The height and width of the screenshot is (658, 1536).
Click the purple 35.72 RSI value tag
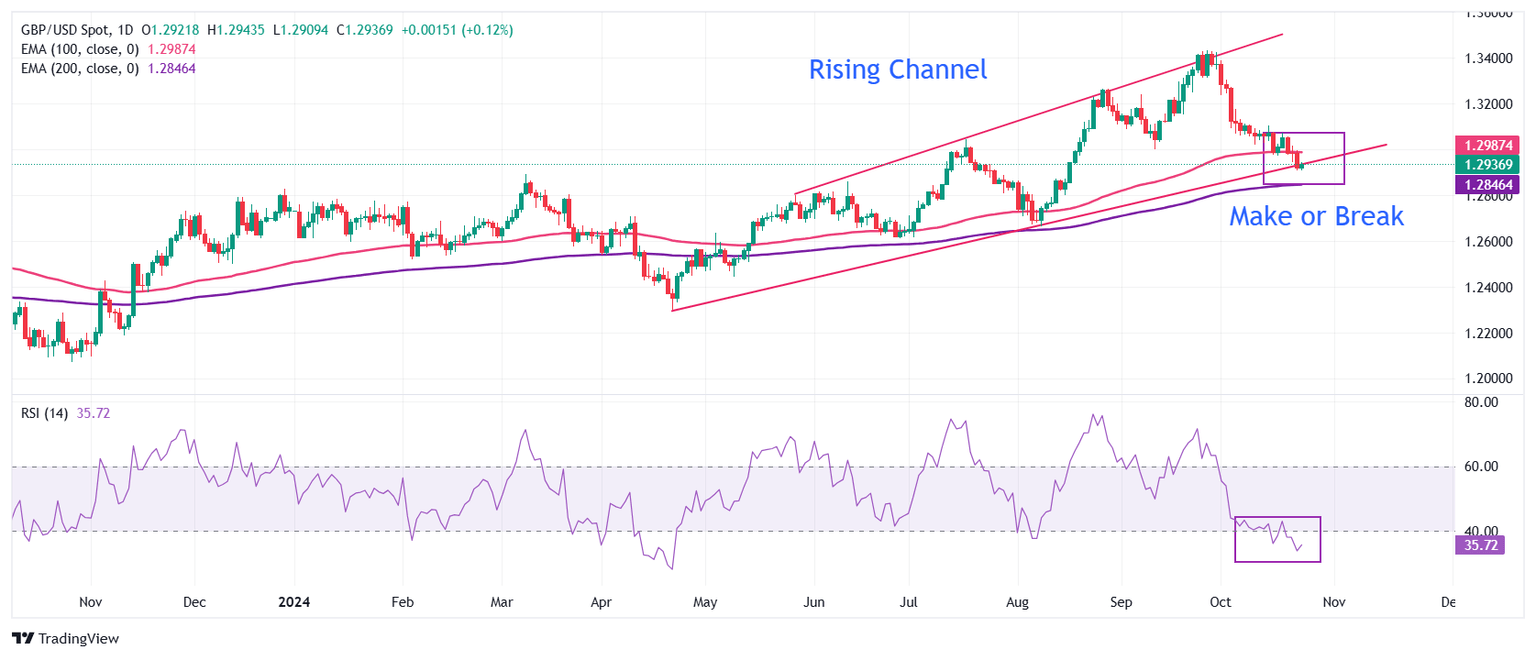point(1480,546)
